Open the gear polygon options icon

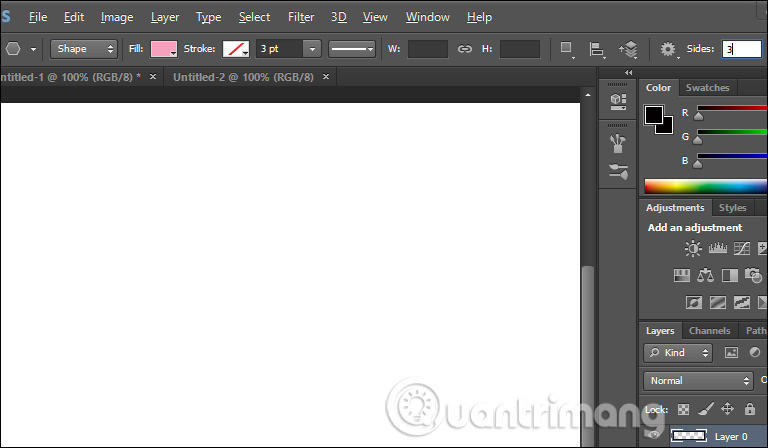(x=668, y=49)
